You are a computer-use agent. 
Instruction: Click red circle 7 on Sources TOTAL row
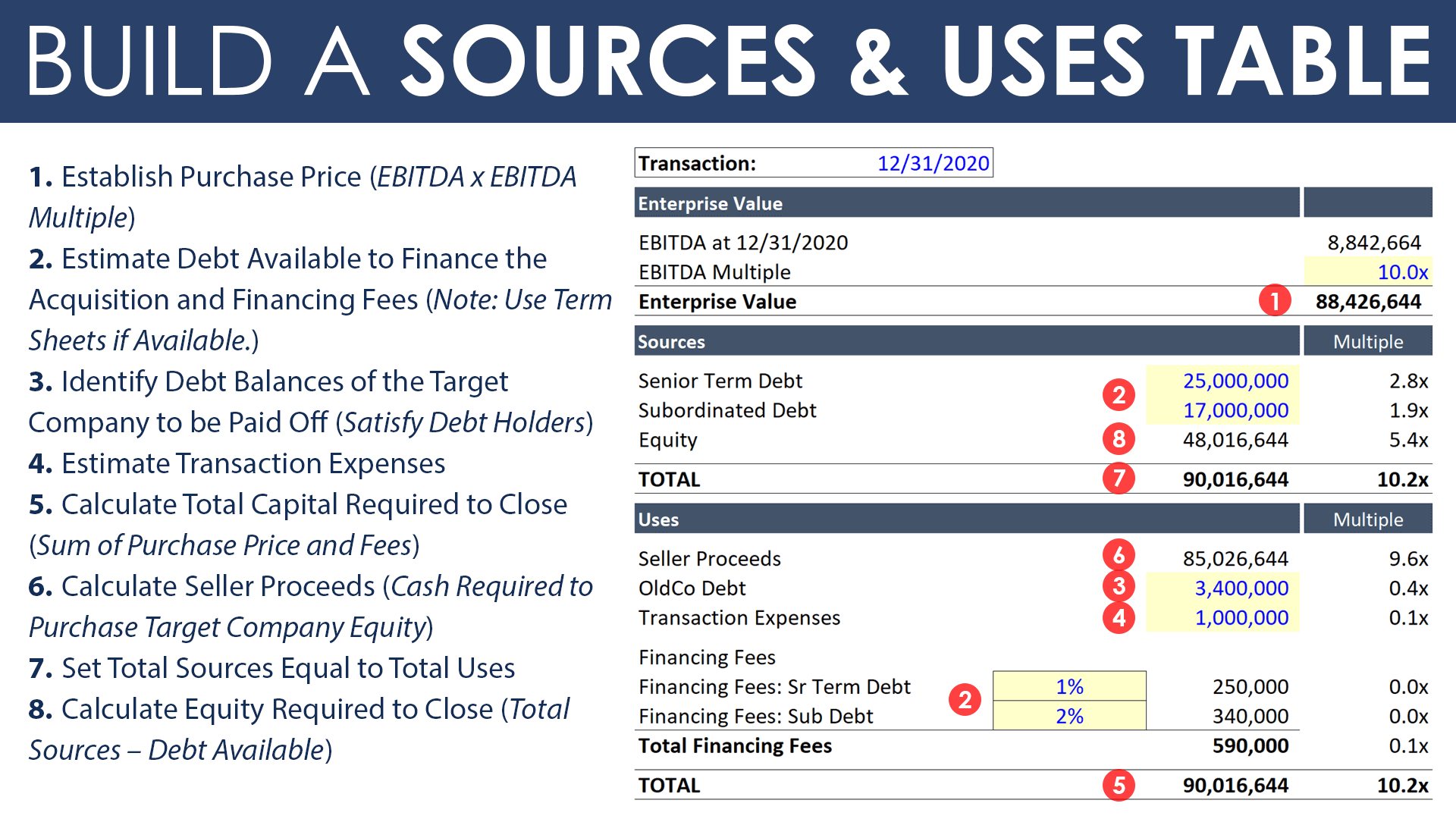1119,479
